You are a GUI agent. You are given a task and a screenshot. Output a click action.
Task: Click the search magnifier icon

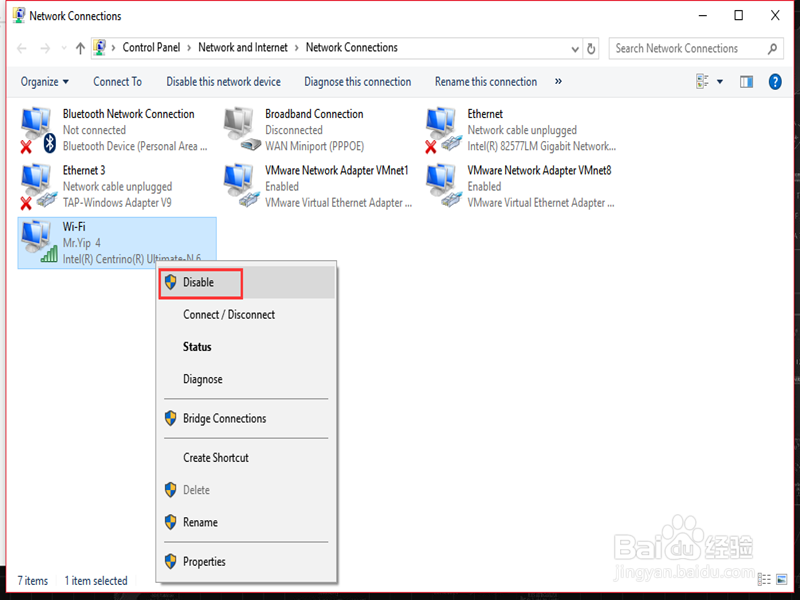[x=772, y=48]
